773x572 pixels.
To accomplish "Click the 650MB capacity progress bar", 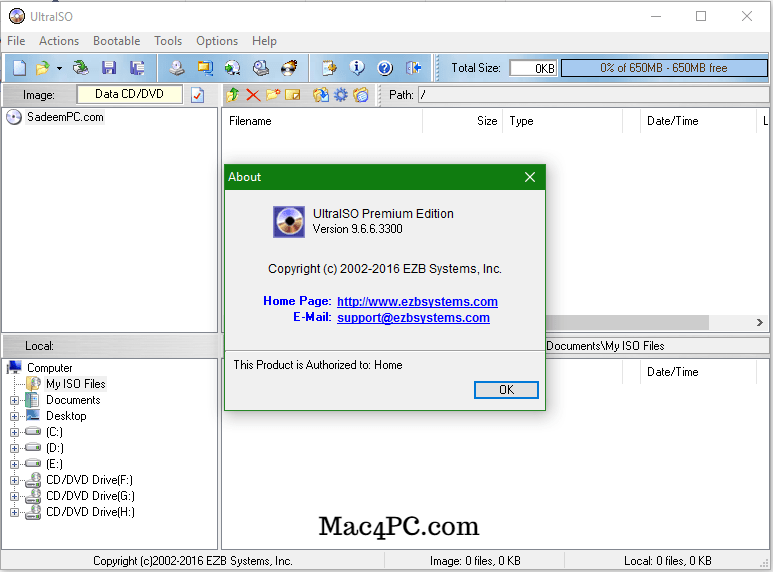I will coord(664,68).
